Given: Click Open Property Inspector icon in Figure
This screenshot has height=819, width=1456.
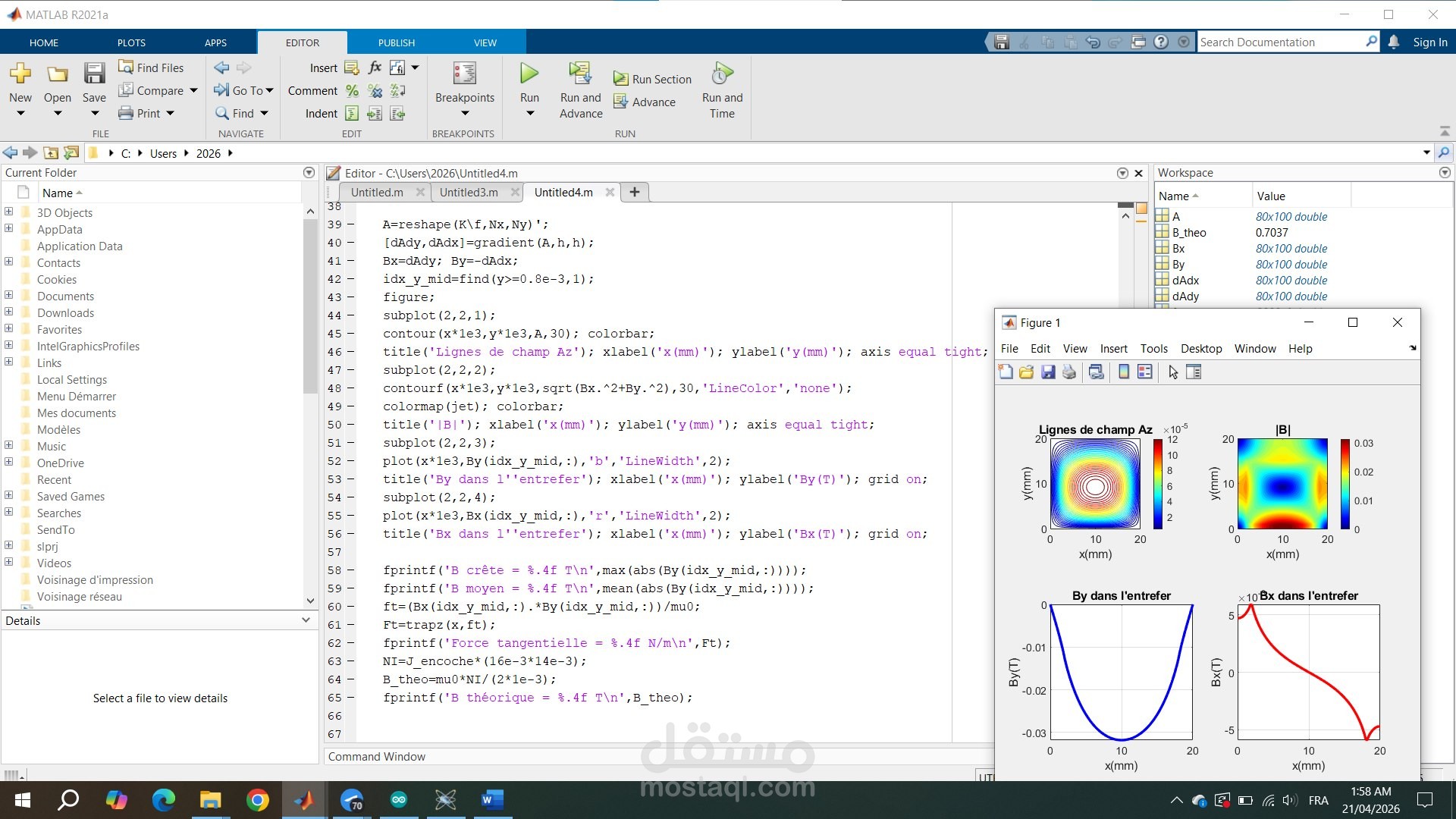Looking at the screenshot, I should 1194,372.
